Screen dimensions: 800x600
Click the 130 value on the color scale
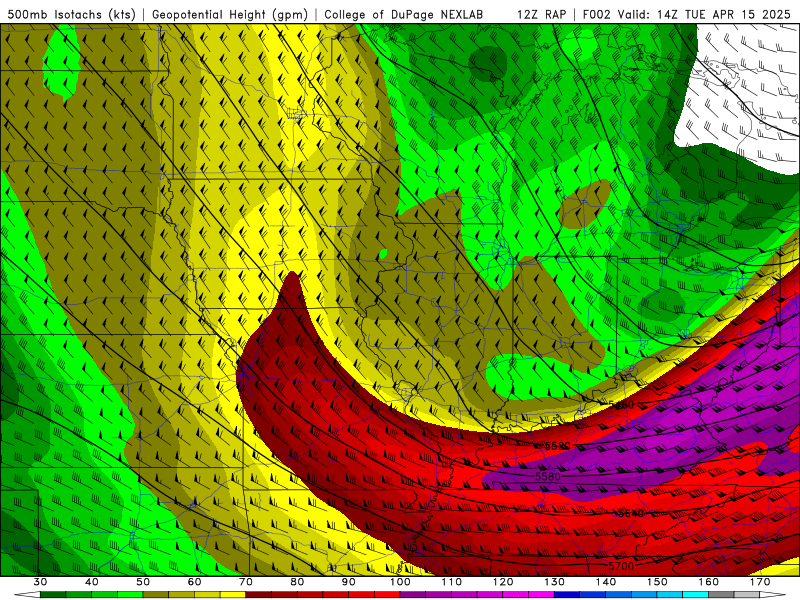[x=555, y=582]
